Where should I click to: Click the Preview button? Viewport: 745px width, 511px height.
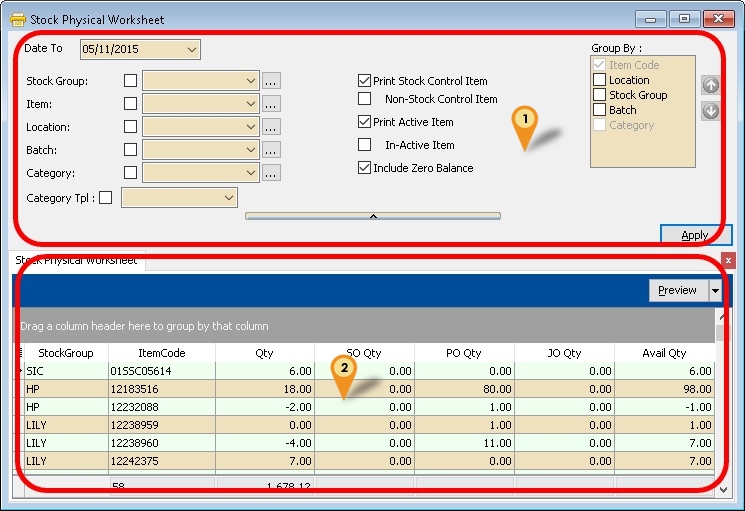[x=677, y=290]
